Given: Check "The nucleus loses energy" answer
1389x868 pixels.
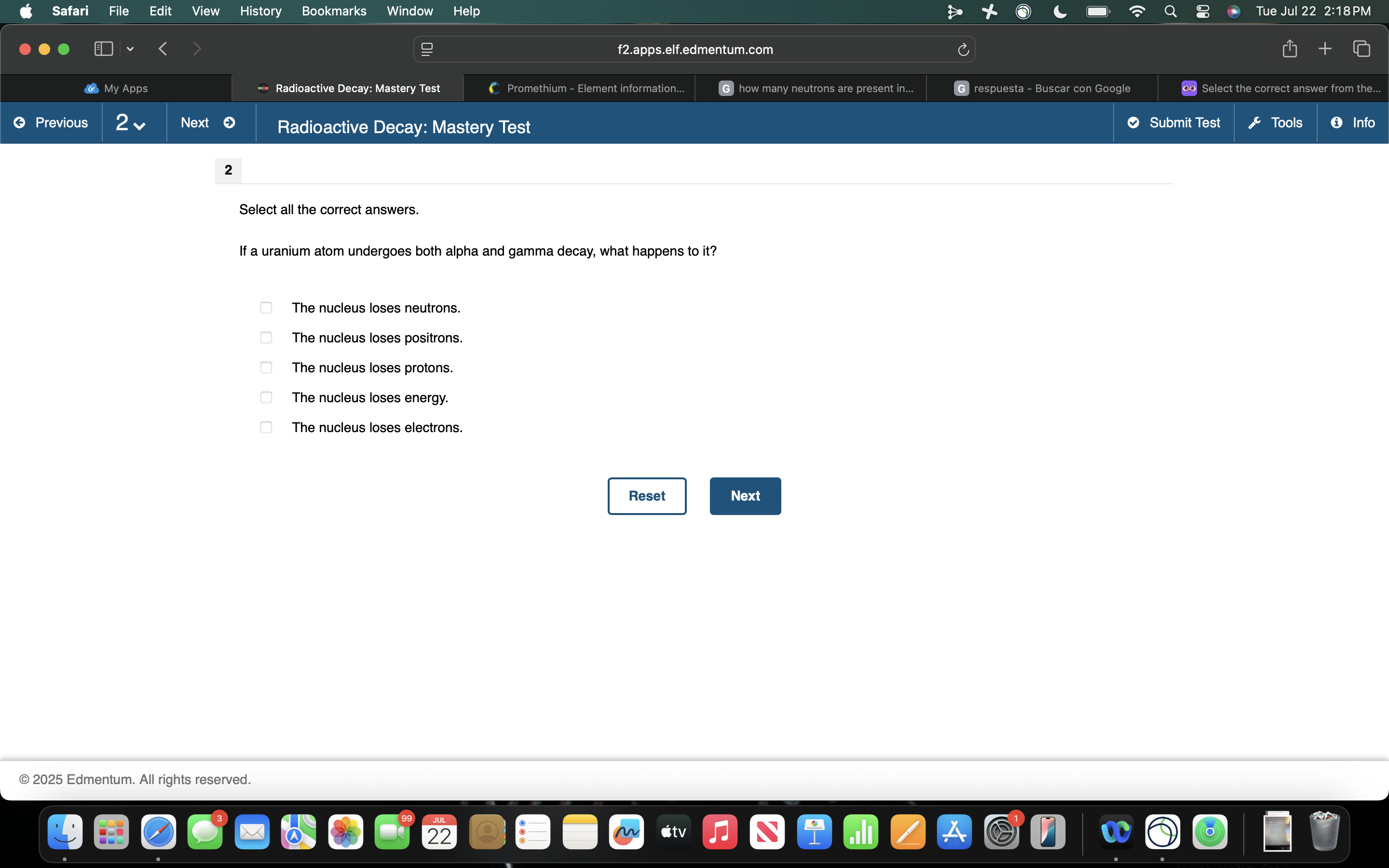Looking at the screenshot, I should tap(266, 397).
